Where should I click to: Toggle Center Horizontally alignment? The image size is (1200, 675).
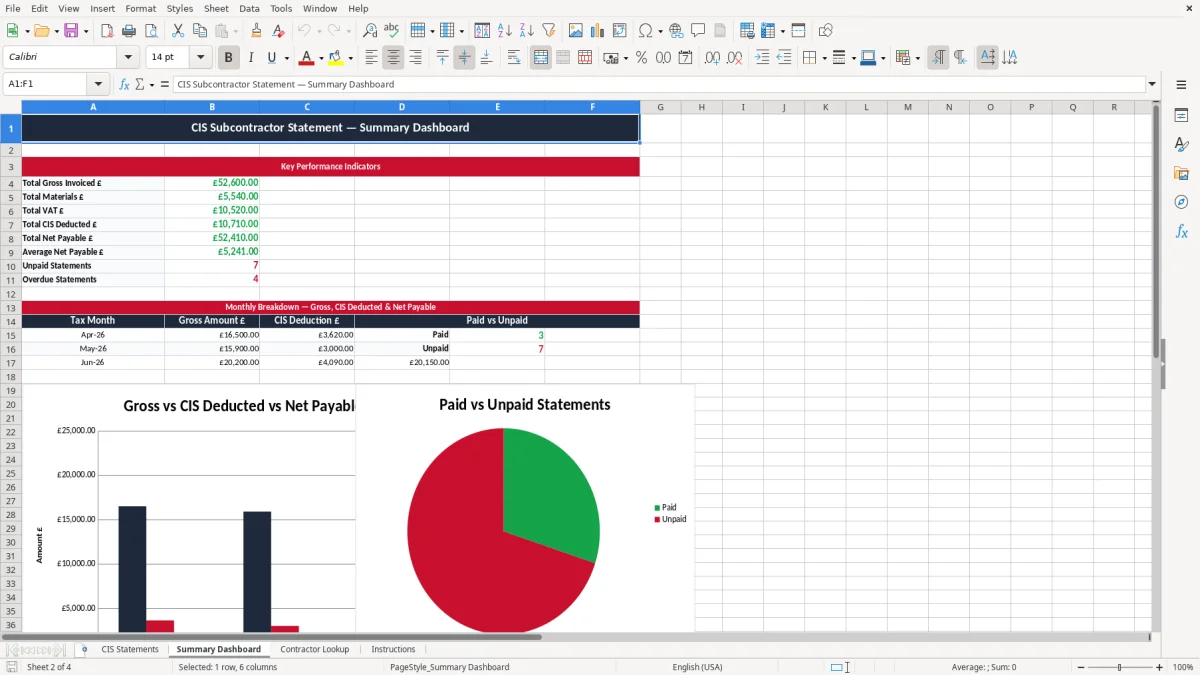(x=393, y=58)
